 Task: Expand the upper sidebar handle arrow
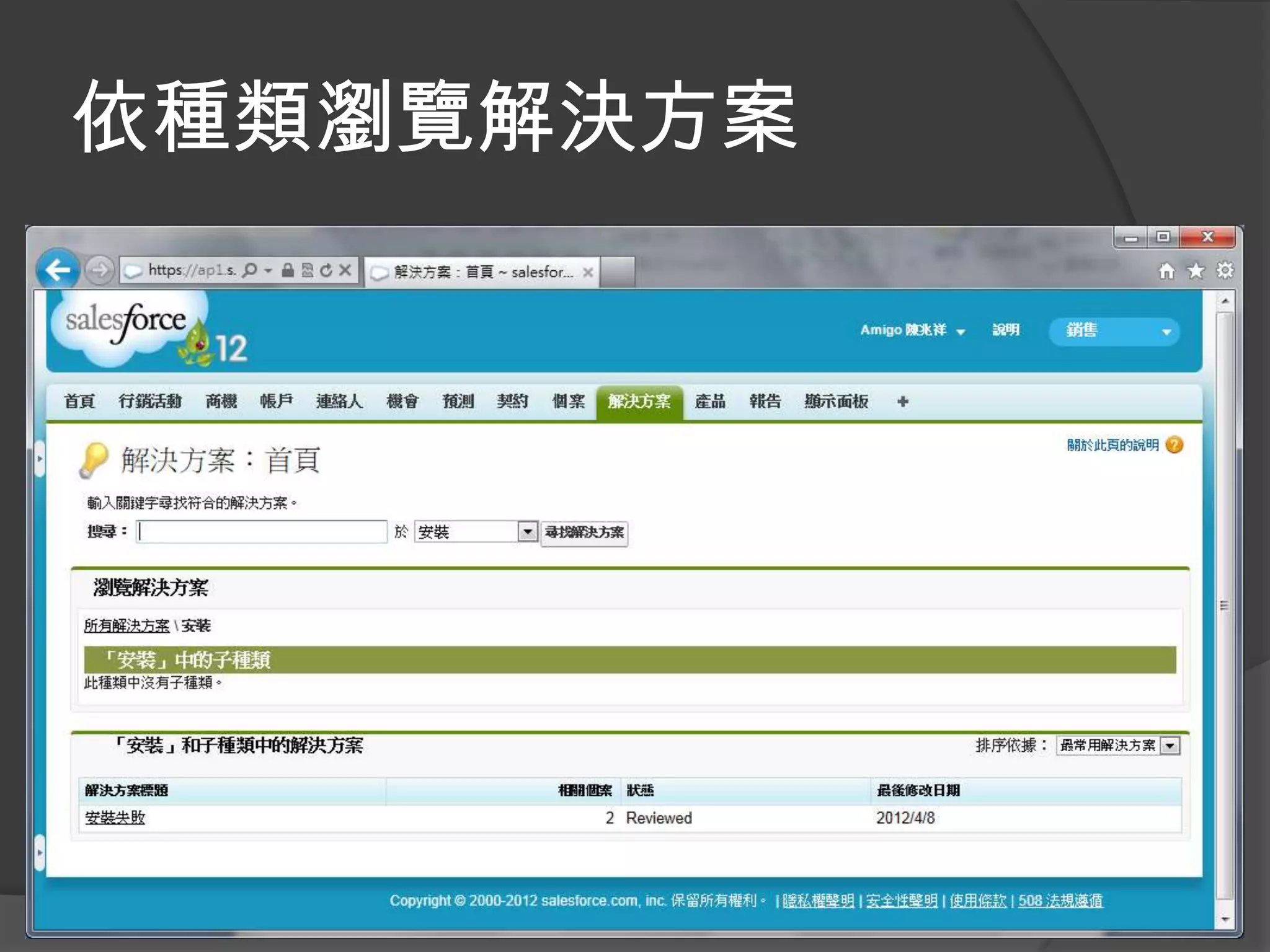coord(40,459)
